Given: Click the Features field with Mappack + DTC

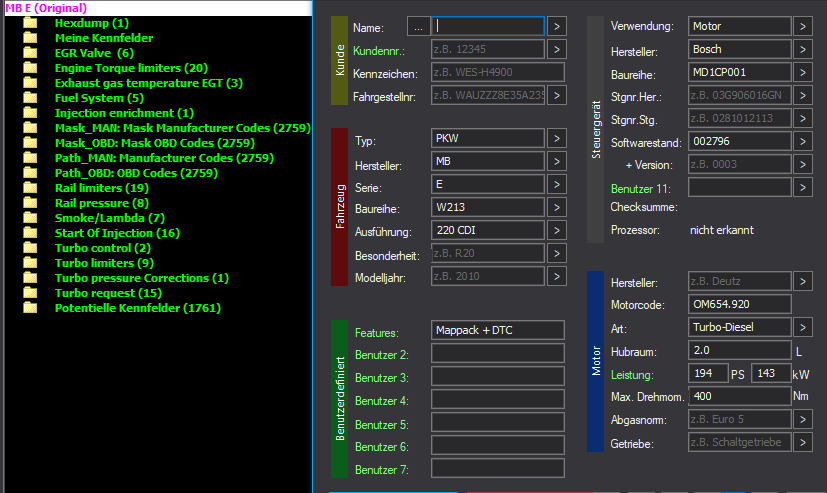Looking at the screenshot, I should click(x=498, y=330).
